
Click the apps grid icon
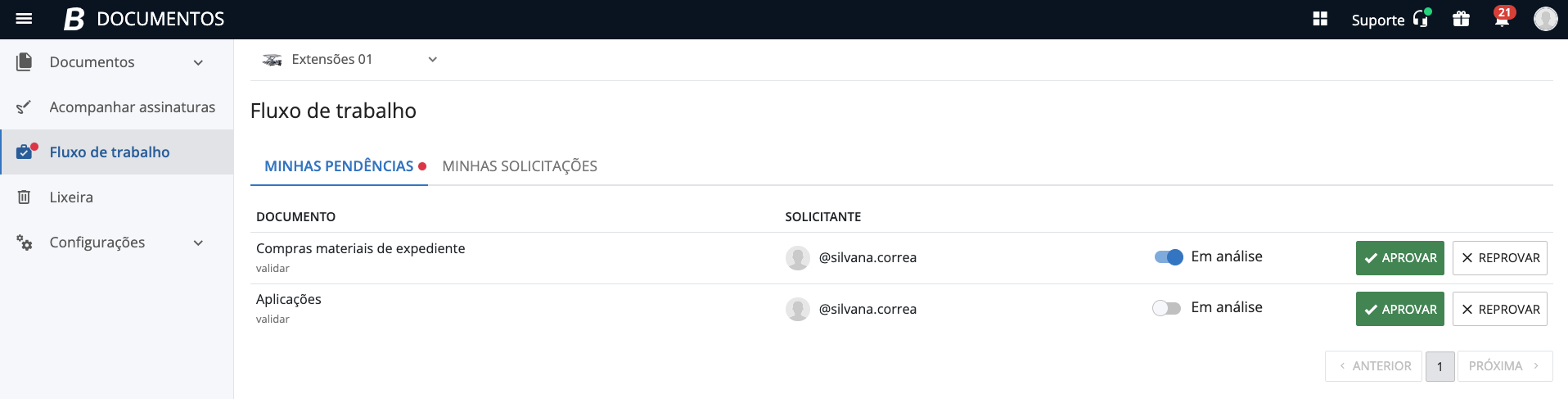point(1320,19)
